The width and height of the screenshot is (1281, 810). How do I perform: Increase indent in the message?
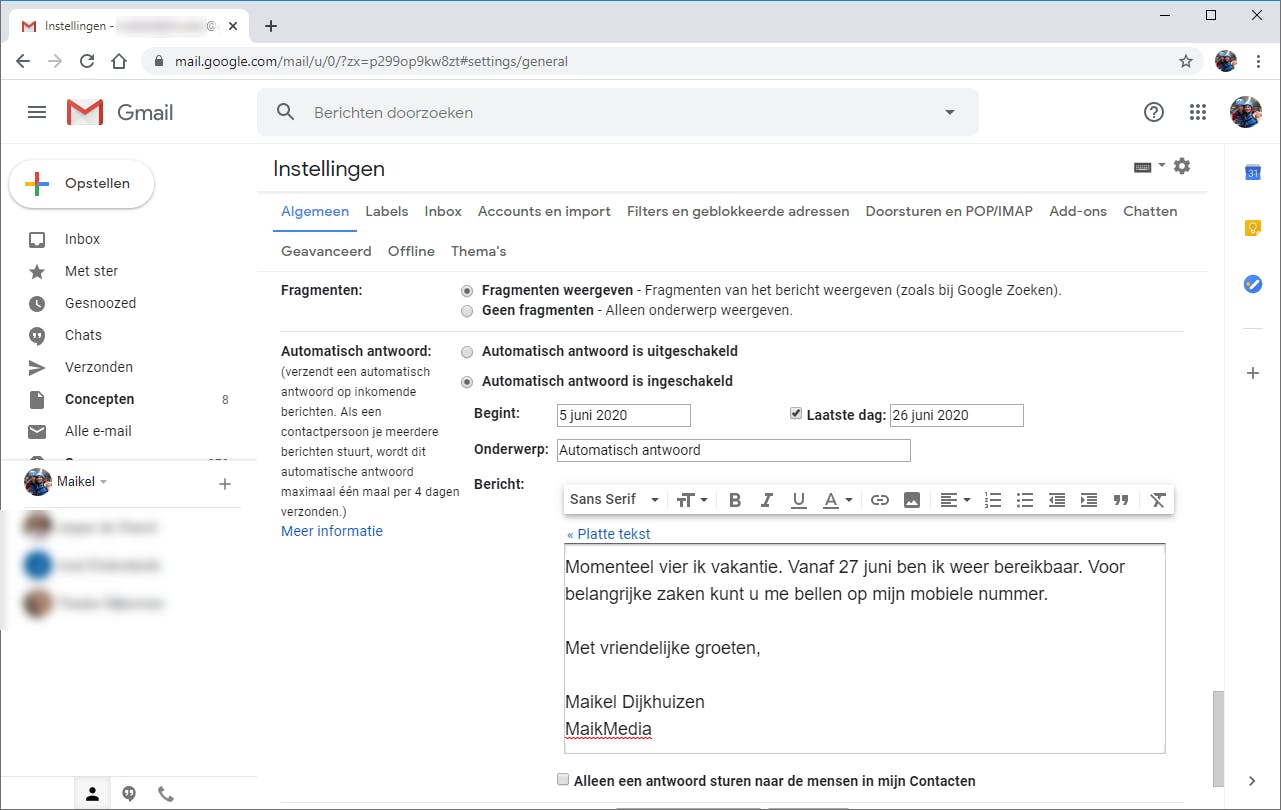click(1089, 500)
